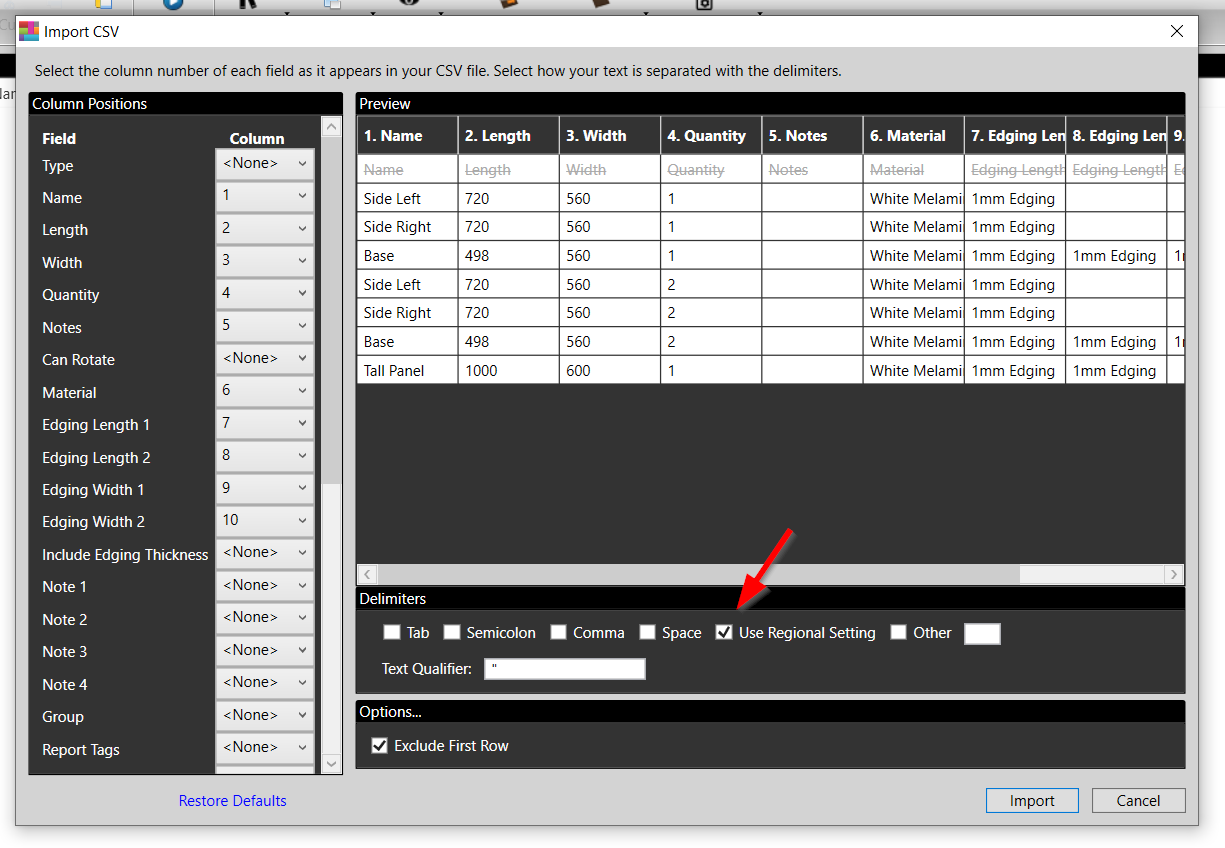Disable the Exclude First Row option
The height and width of the screenshot is (848, 1225).
click(x=380, y=746)
